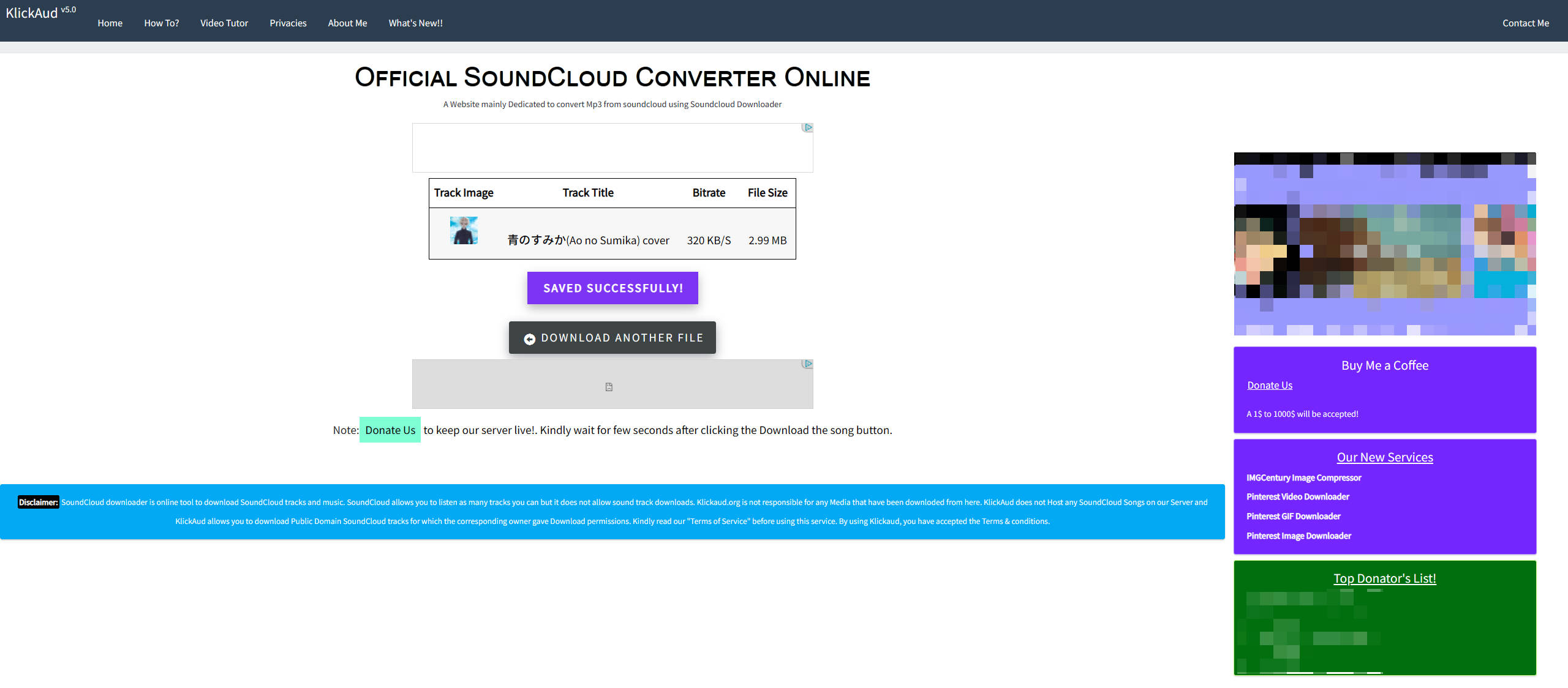Open the Top Donator's List link
Image resolution: width=1568 pixels, height=688 pixels.
tap(1385, 578)
